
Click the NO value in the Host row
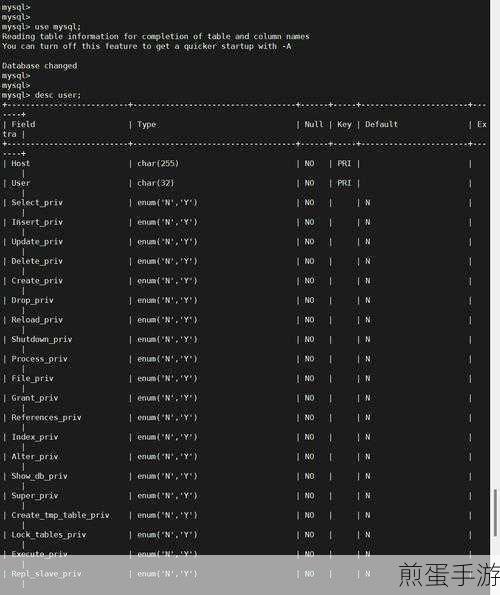click(x=309, y=164)
